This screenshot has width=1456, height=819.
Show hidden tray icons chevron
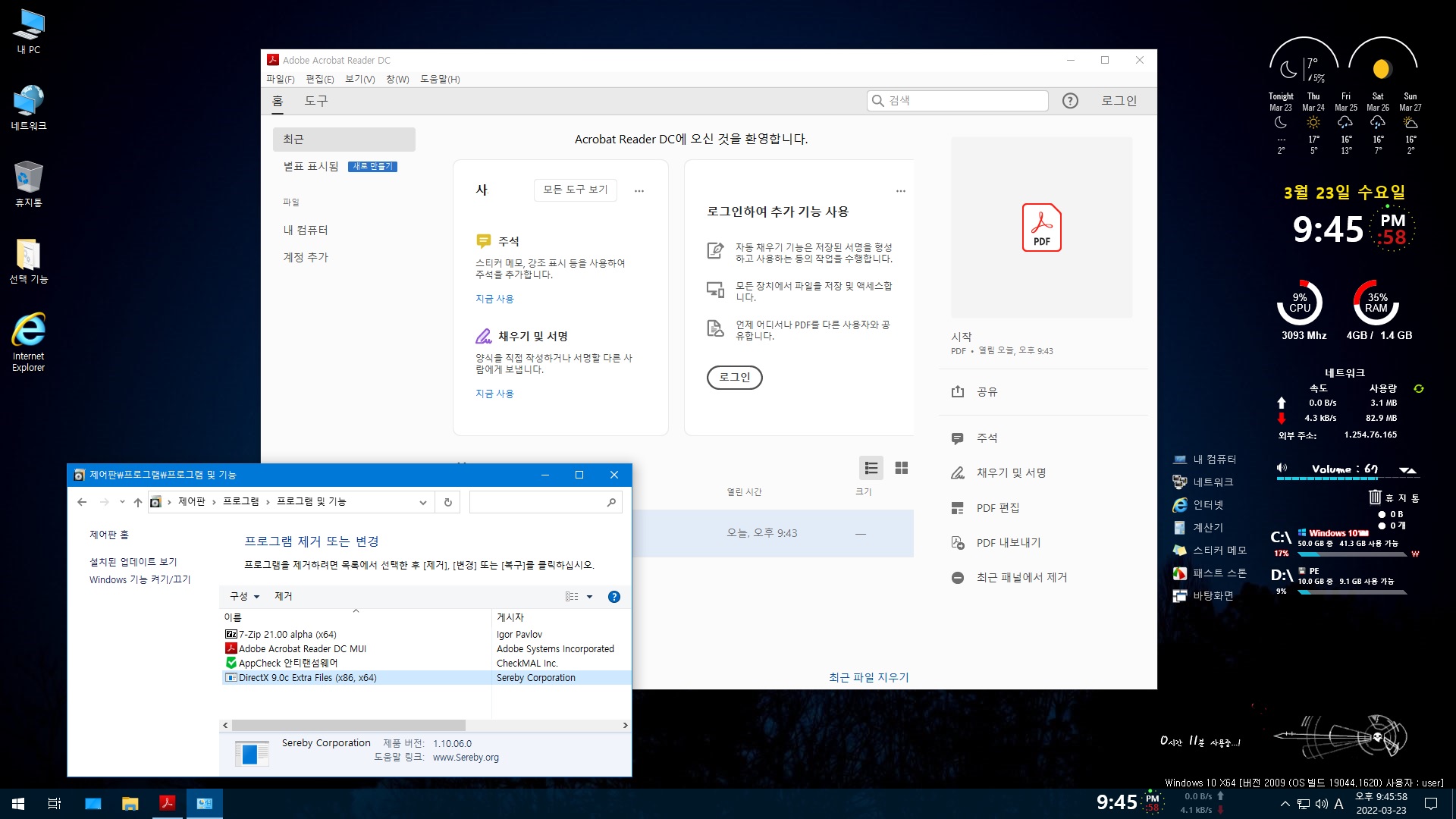point(1285,804)
